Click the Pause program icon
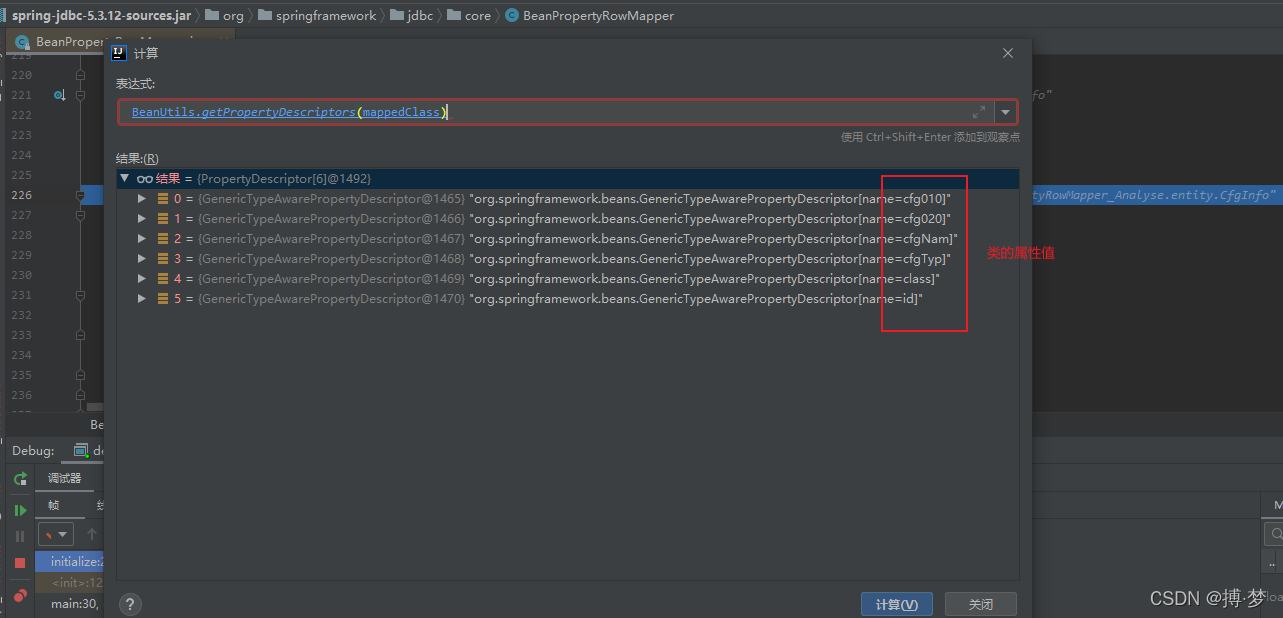 [20, 536]
